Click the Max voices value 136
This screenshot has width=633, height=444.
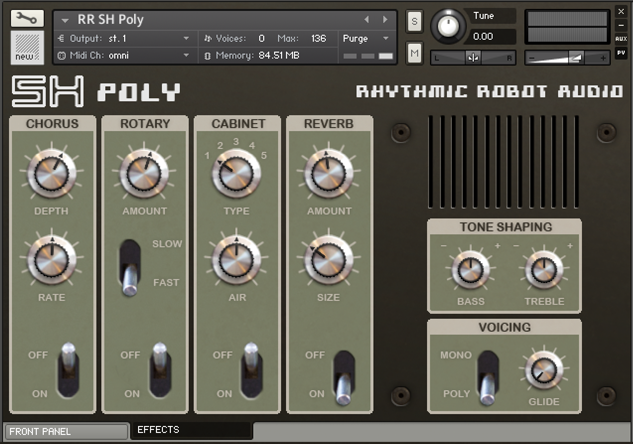pyautogui.click(x=319, y=39)
